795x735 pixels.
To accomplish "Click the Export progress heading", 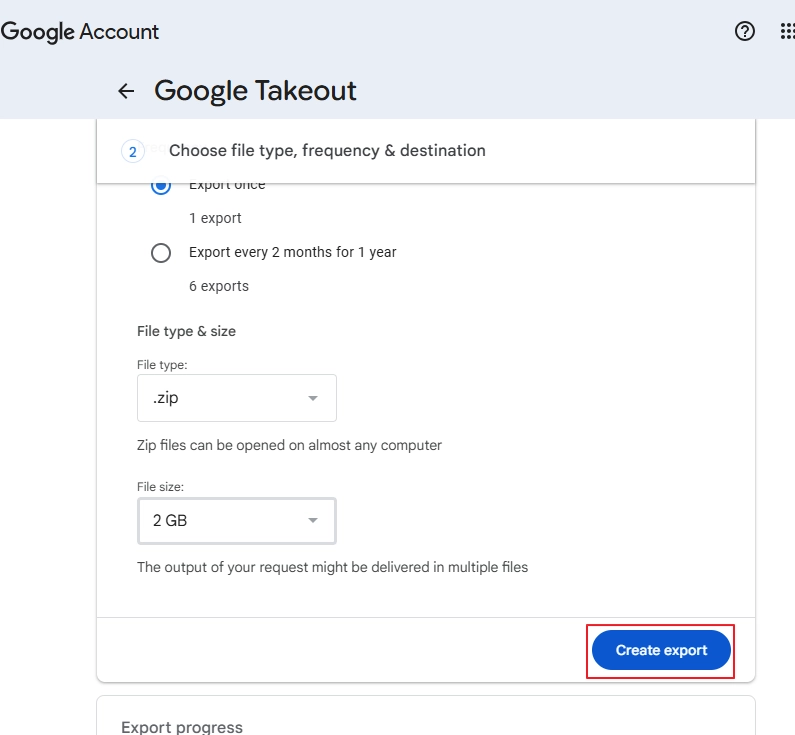I will [x=182, y=727].
